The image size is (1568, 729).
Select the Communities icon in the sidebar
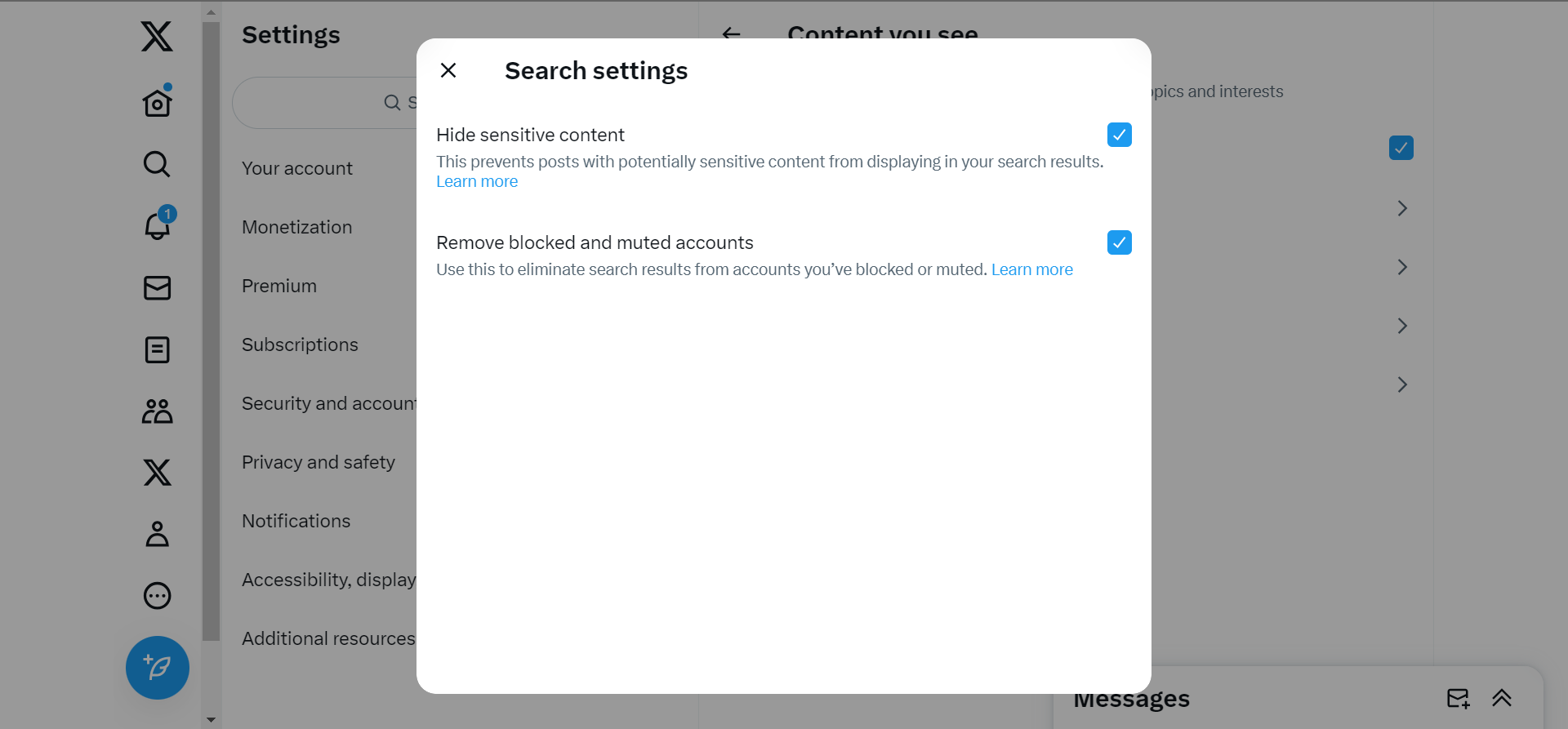[157, 411]
